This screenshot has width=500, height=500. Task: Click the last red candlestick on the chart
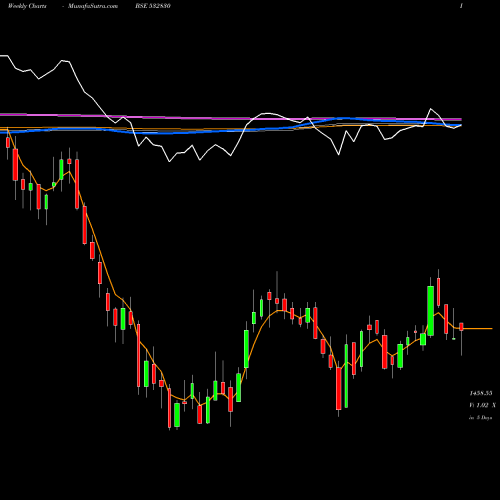tap(461, 327)
